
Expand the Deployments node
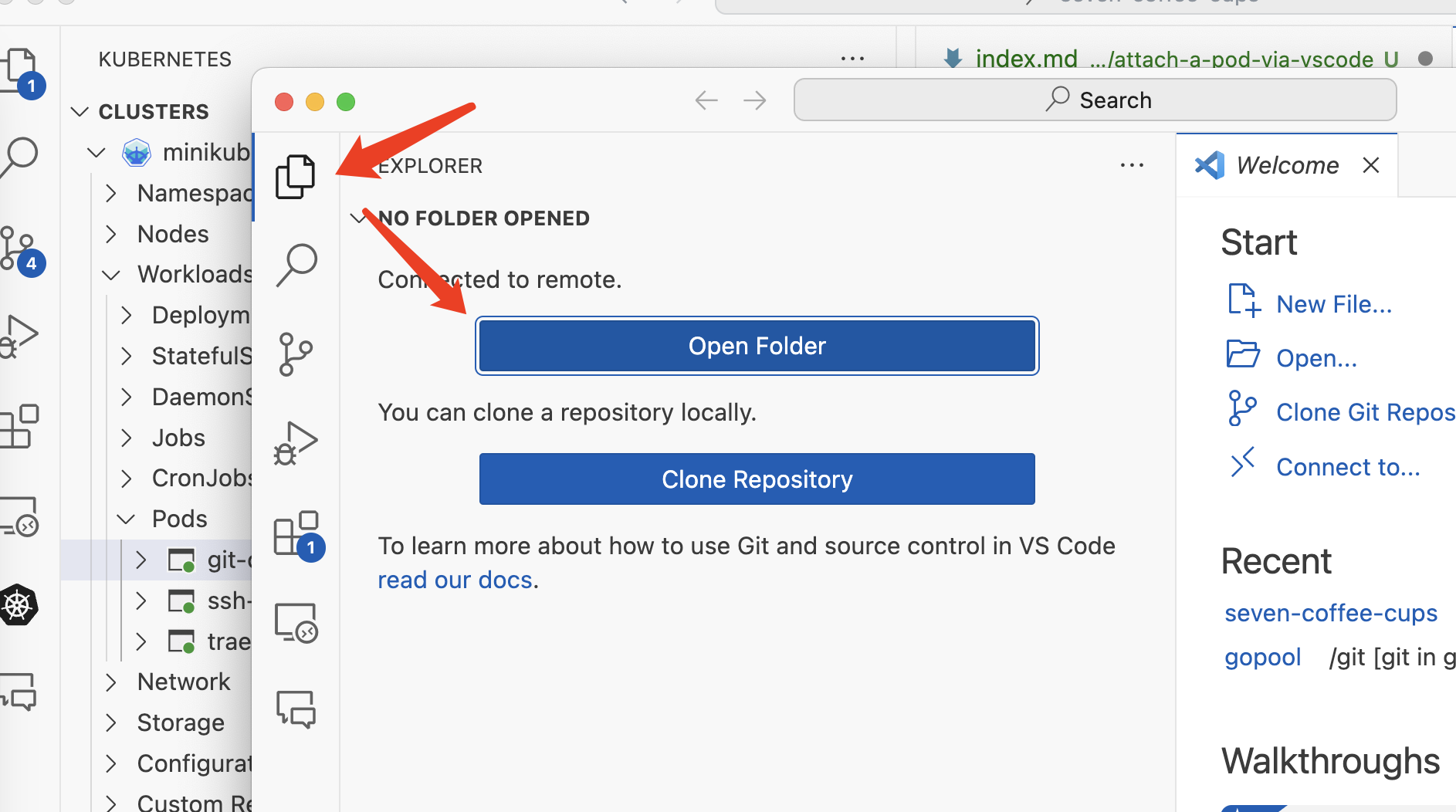click(126, 315)
